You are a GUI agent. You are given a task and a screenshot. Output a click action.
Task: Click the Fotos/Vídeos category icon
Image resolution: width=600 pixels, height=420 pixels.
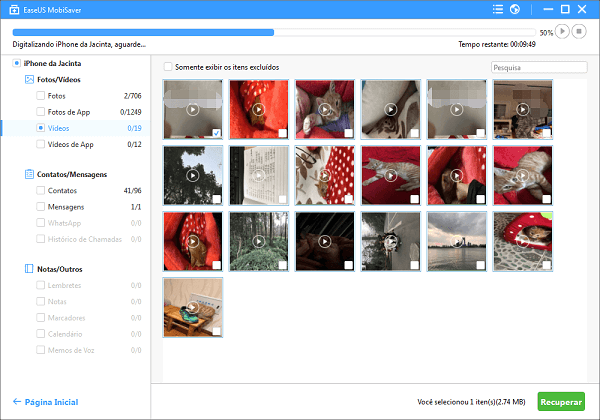pos(29,79)
